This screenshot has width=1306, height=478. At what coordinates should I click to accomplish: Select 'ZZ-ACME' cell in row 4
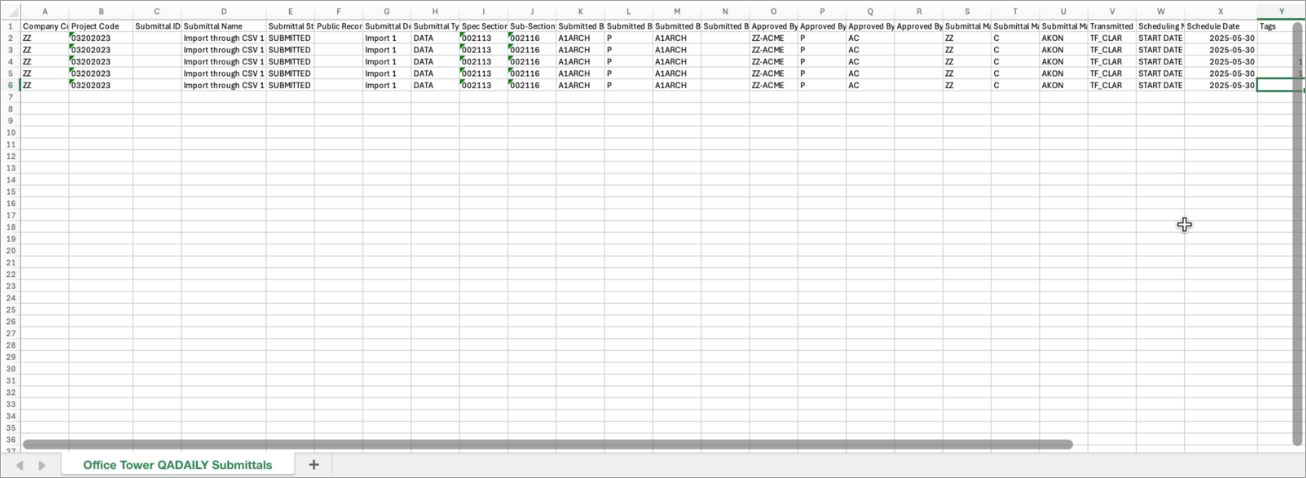773,62
